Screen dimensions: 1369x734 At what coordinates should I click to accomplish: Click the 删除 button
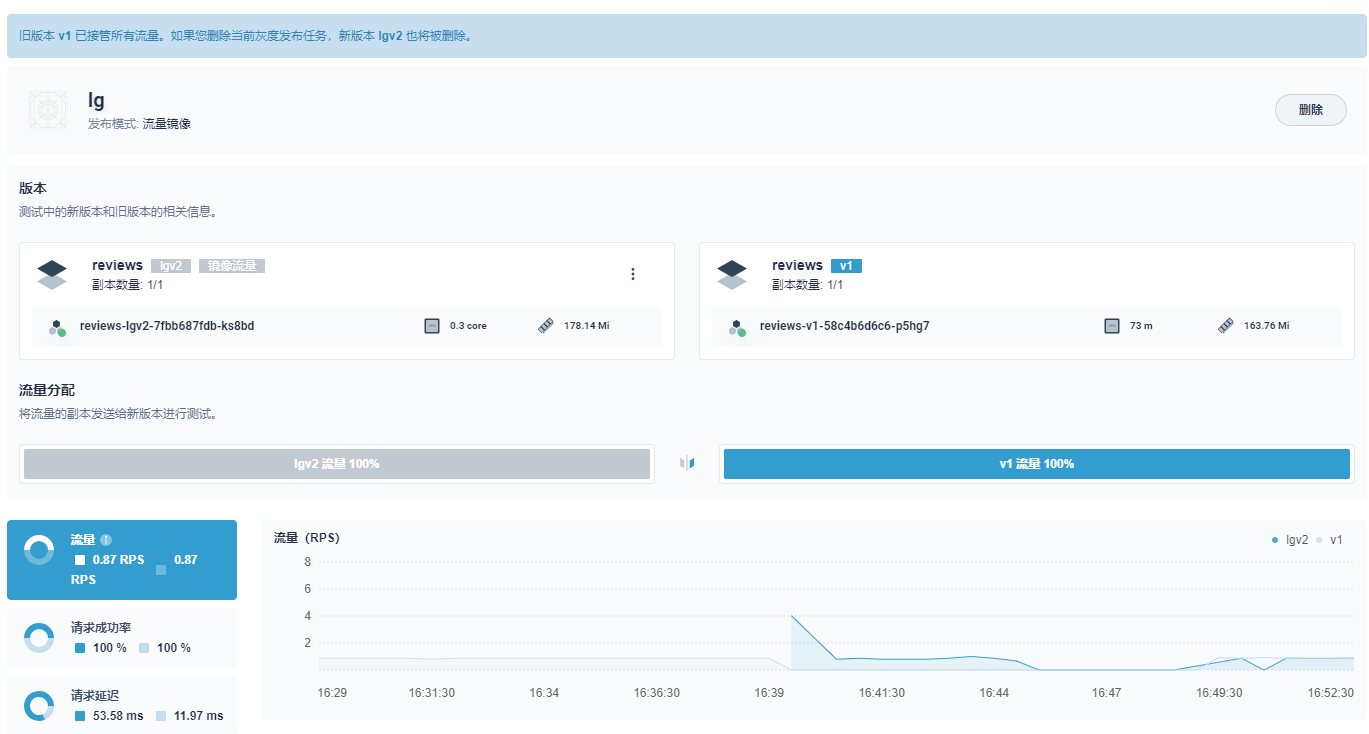click(x=1310, y=110)
